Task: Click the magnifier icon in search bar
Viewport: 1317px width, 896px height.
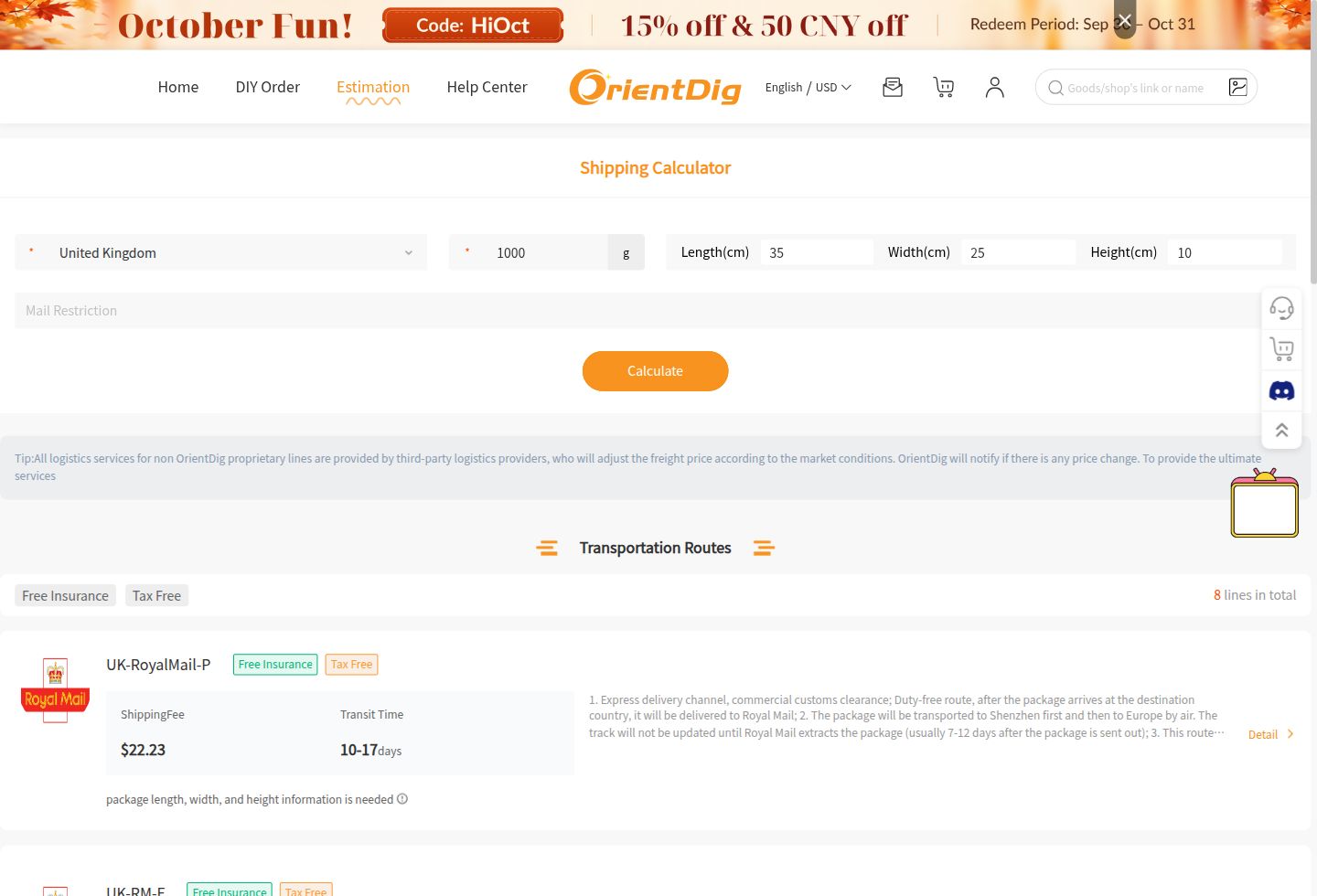Action: 1055,88
